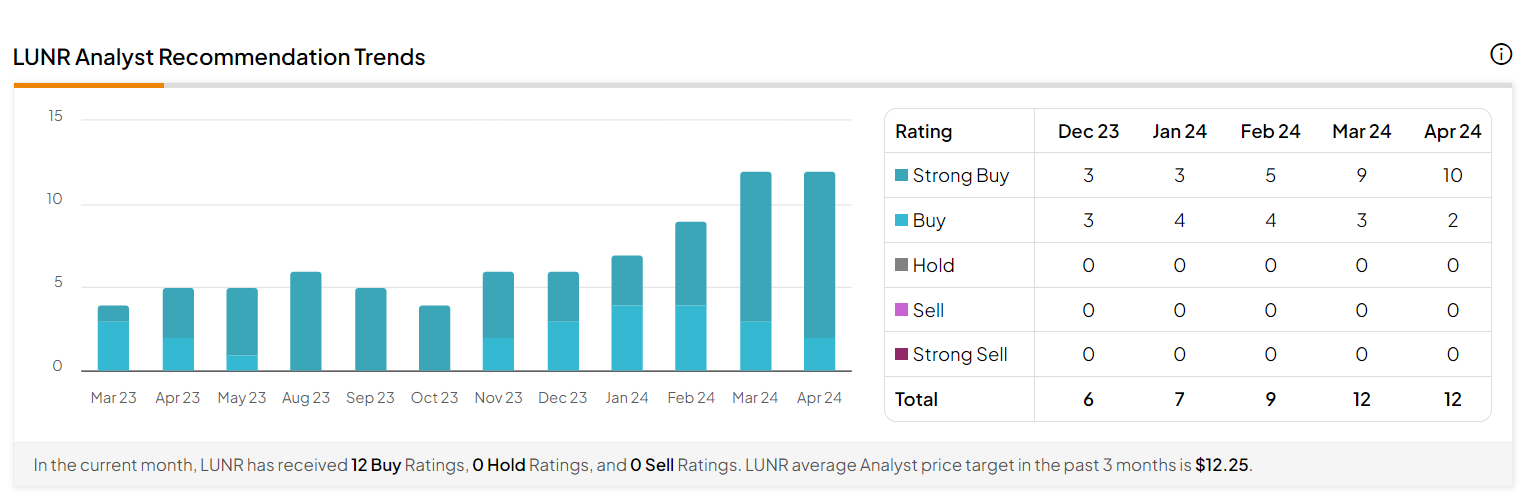
Task: Click the LUNR Analyst Recommendation Trends heading
Action: coord(219,57)
